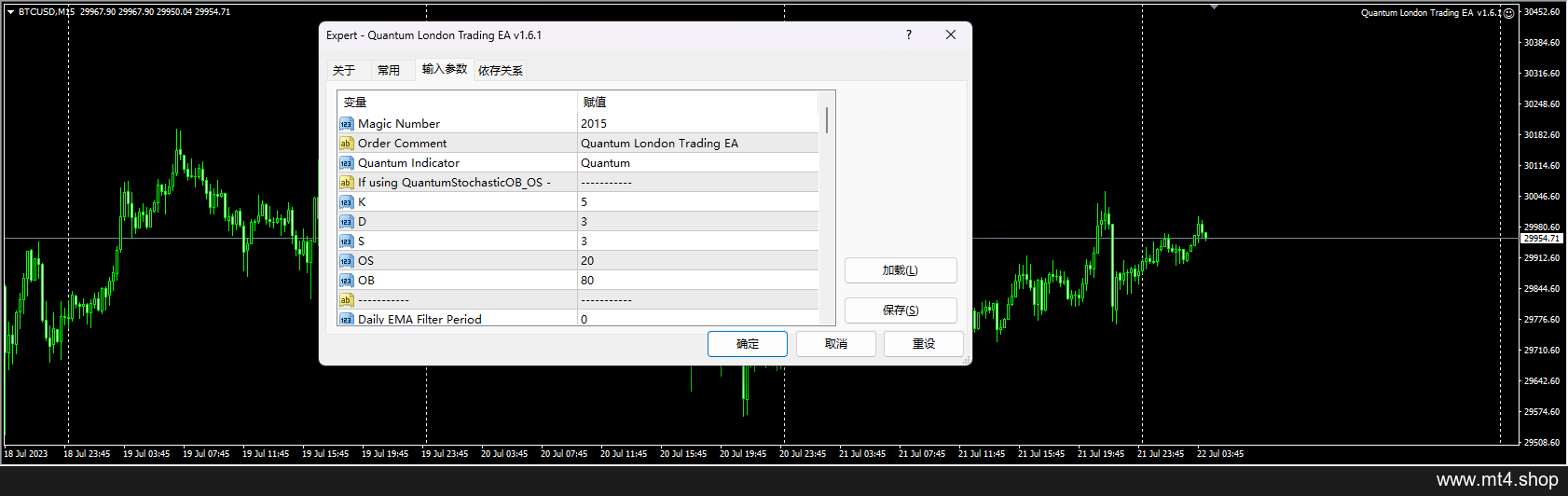The width and height of the screenshot is (1568, 496).
Task: Click the 变量 column header
Action: click(458, 103)
